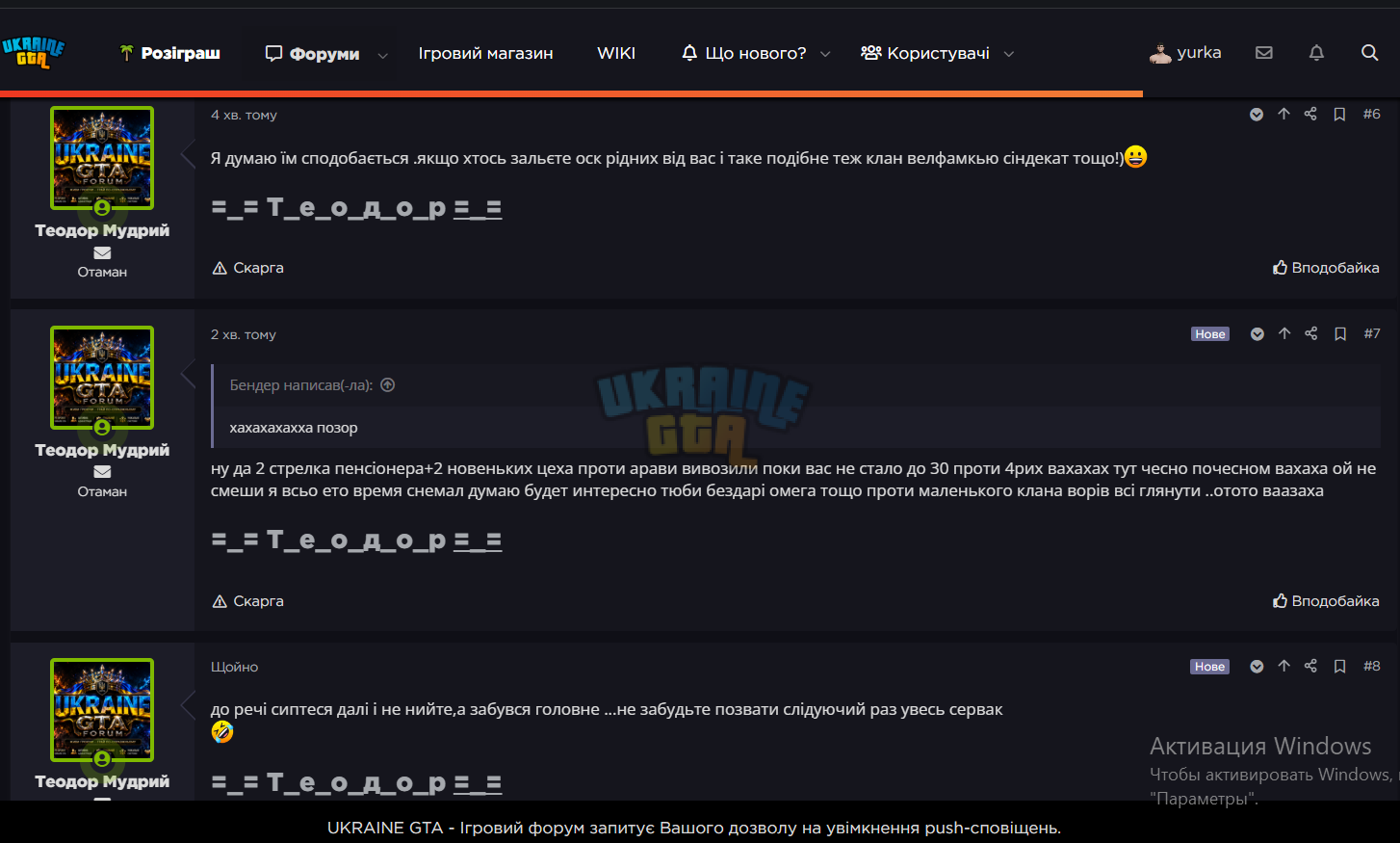Open the Користувачі members page
This screenshot has width=1400, height=843.
click(924, 53)
